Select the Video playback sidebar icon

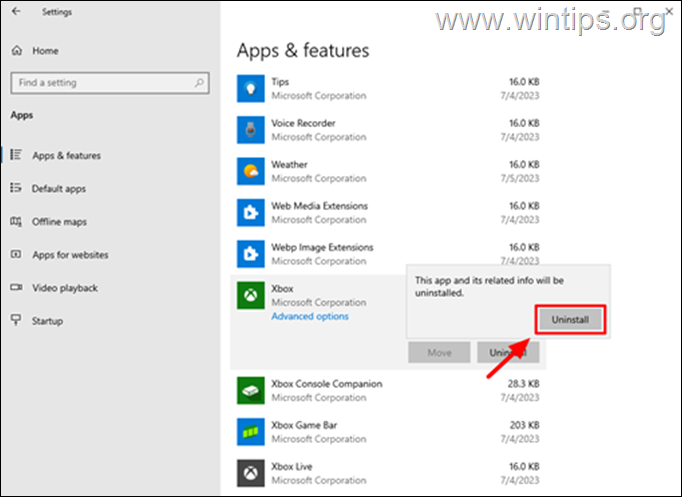16,287
